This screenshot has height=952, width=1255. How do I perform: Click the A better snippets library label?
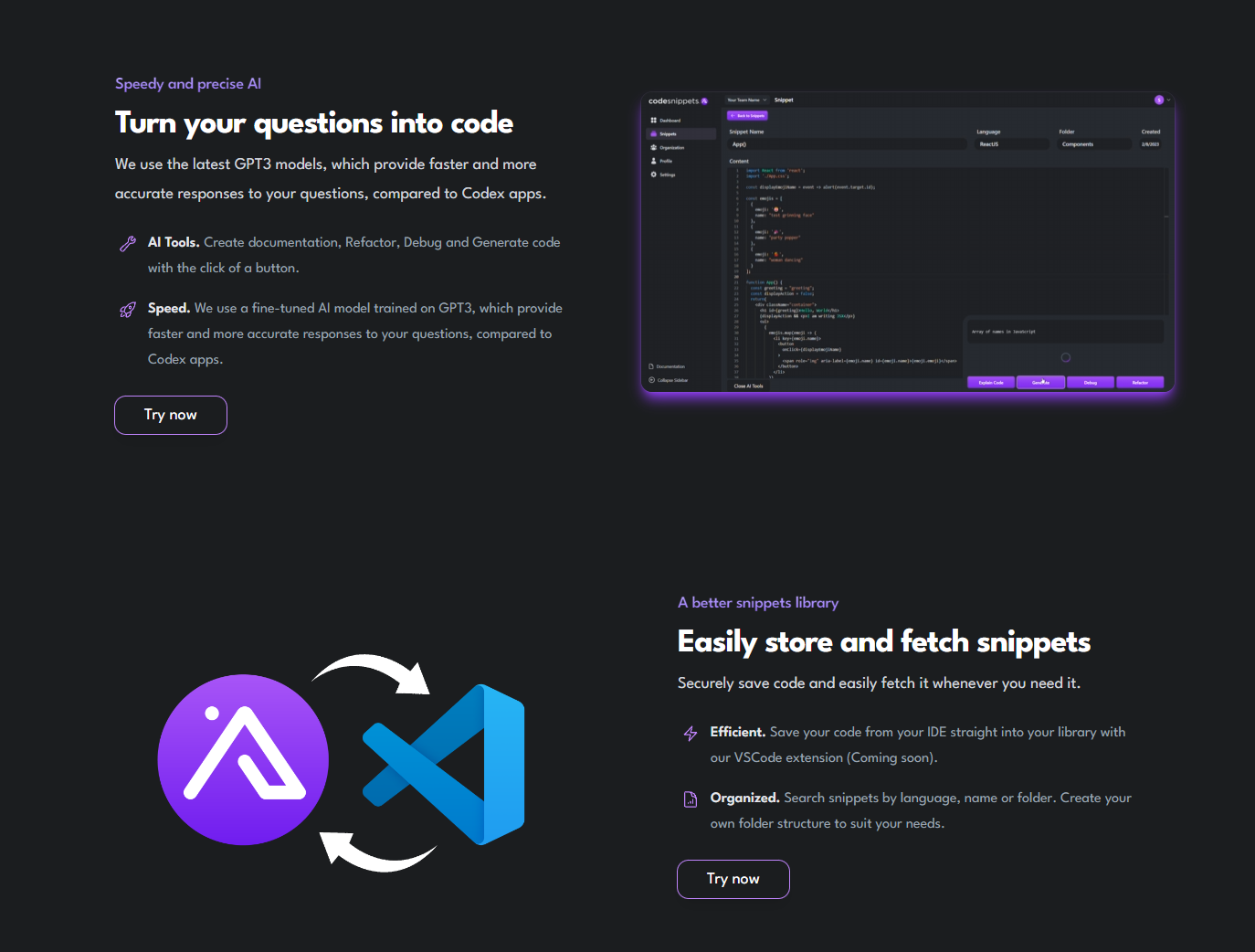[x=758, y=603]
